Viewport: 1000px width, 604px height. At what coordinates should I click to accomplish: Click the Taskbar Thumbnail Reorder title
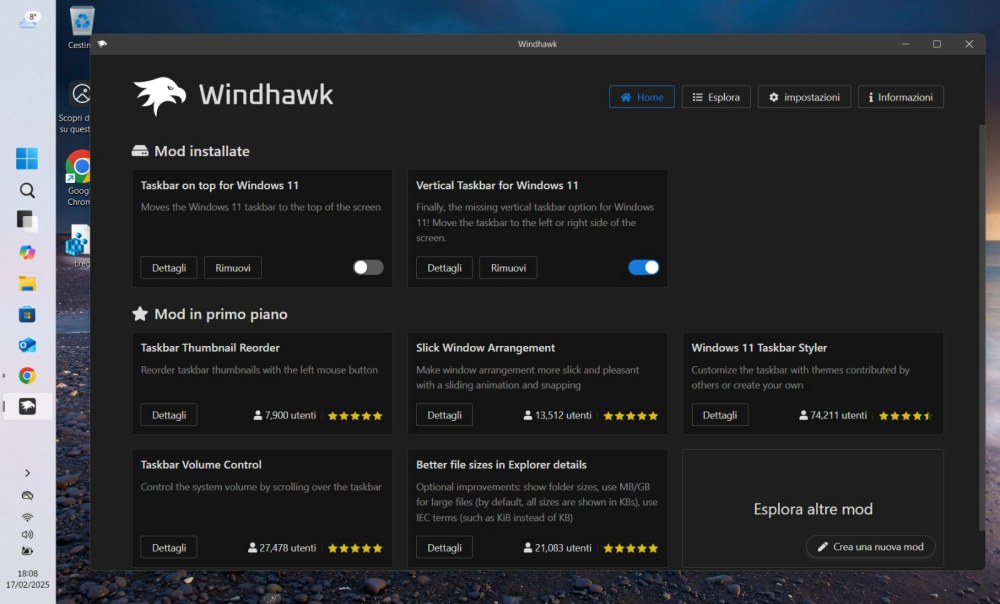click(x=210, y=348)
